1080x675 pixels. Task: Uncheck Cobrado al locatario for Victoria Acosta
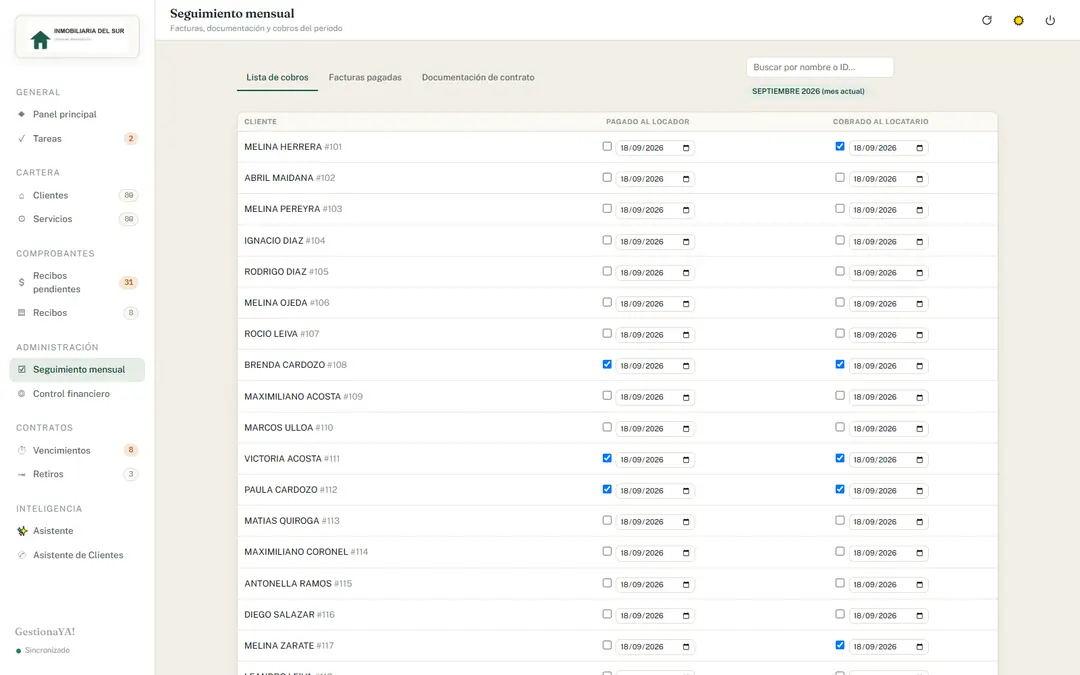[840, 457]
